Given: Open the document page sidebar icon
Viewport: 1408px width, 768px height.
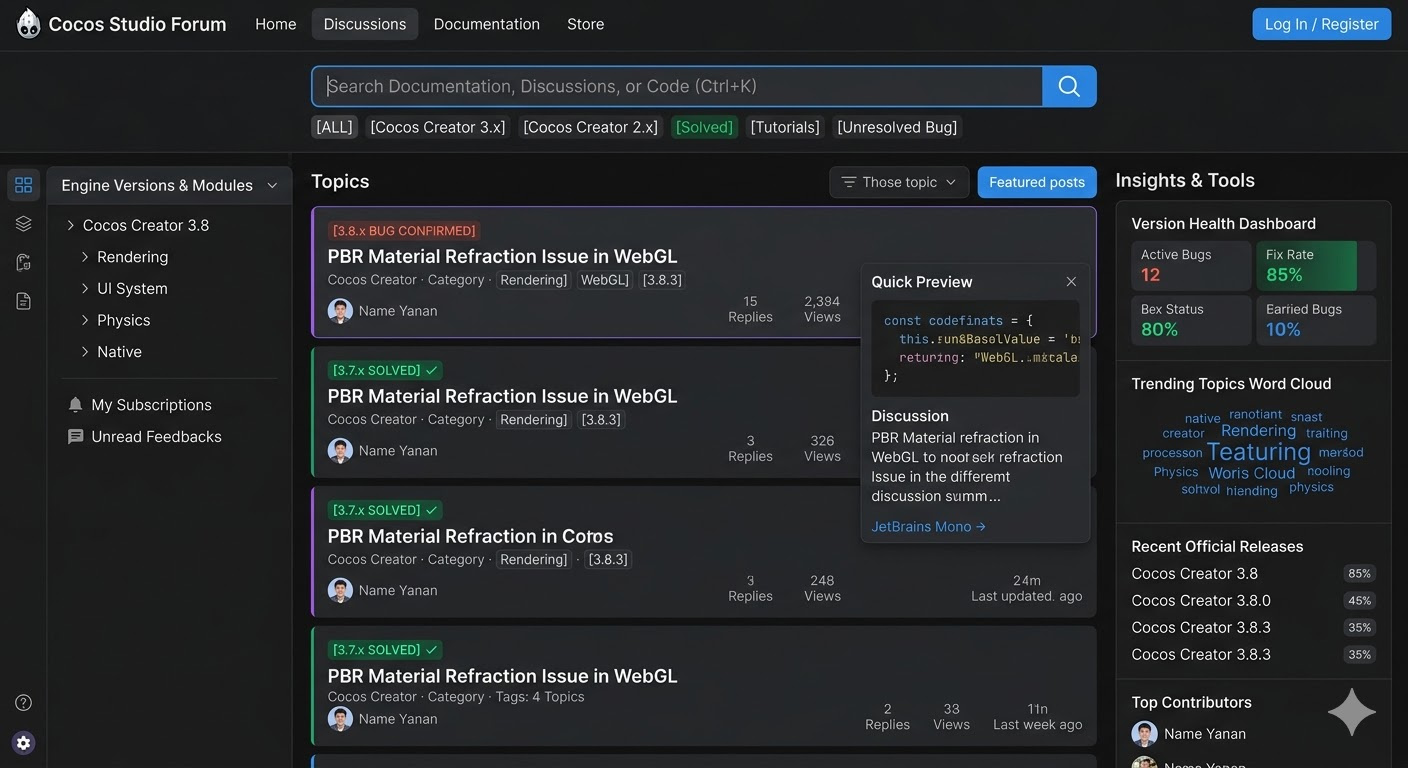Looking at the screenshot, I should (x=24, y=301).
